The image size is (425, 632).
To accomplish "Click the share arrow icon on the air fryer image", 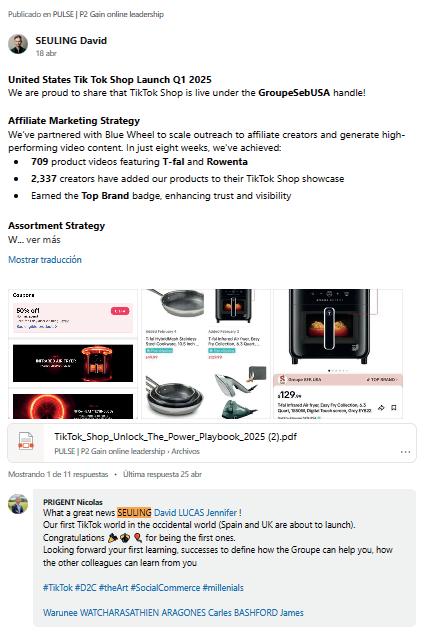I will (x=381, y=408).
